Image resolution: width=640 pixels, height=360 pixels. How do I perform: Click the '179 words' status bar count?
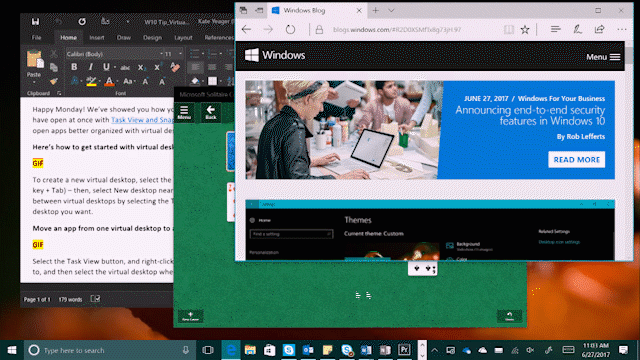(x=70, y=300)
